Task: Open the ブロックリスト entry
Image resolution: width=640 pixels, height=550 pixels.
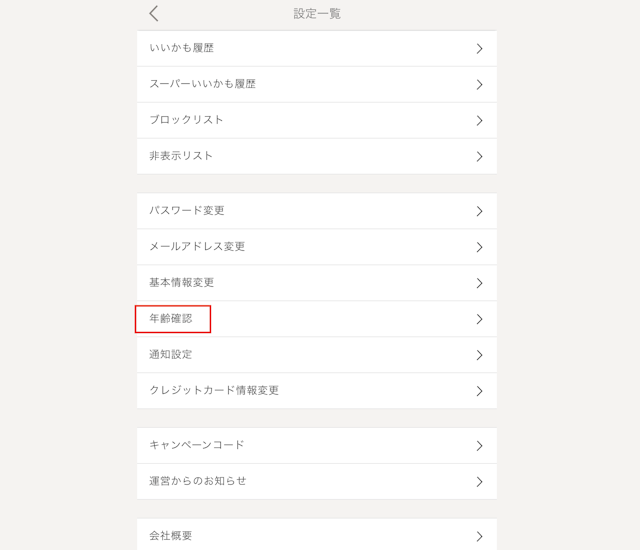Action: [x=187, y=120]
